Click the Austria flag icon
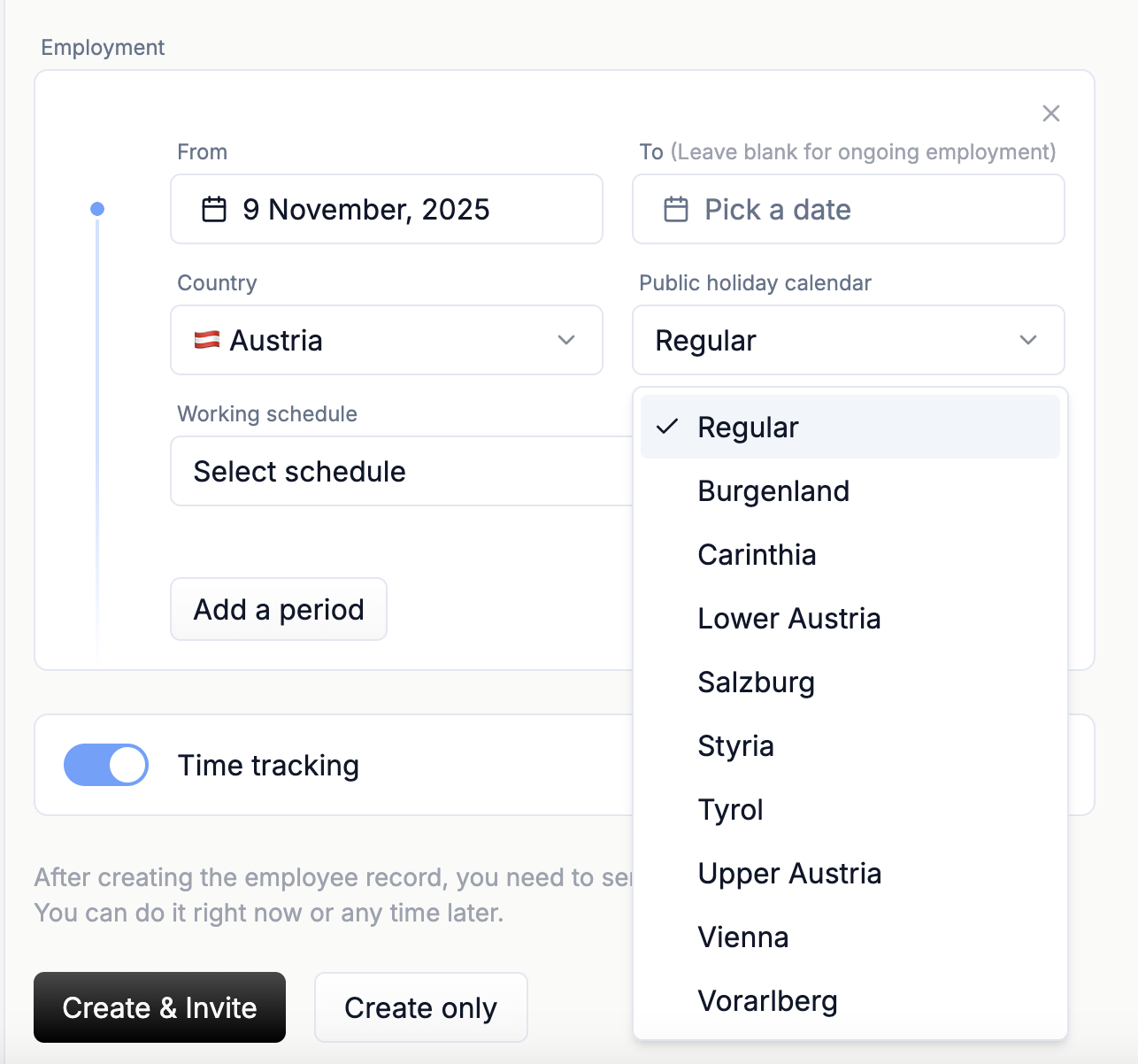Image resolution: width=1138 pixels, height=1064 pixels. (x=207, y=340)
